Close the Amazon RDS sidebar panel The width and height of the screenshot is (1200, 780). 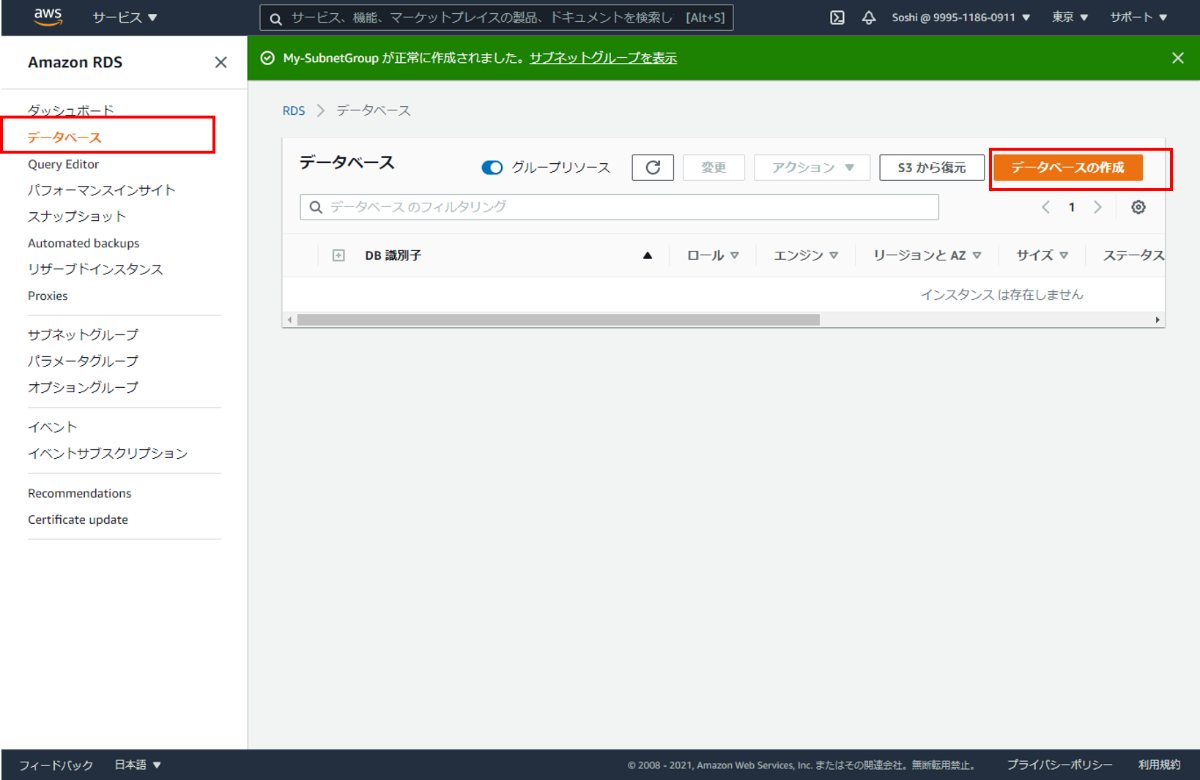(x=221, y=62)
